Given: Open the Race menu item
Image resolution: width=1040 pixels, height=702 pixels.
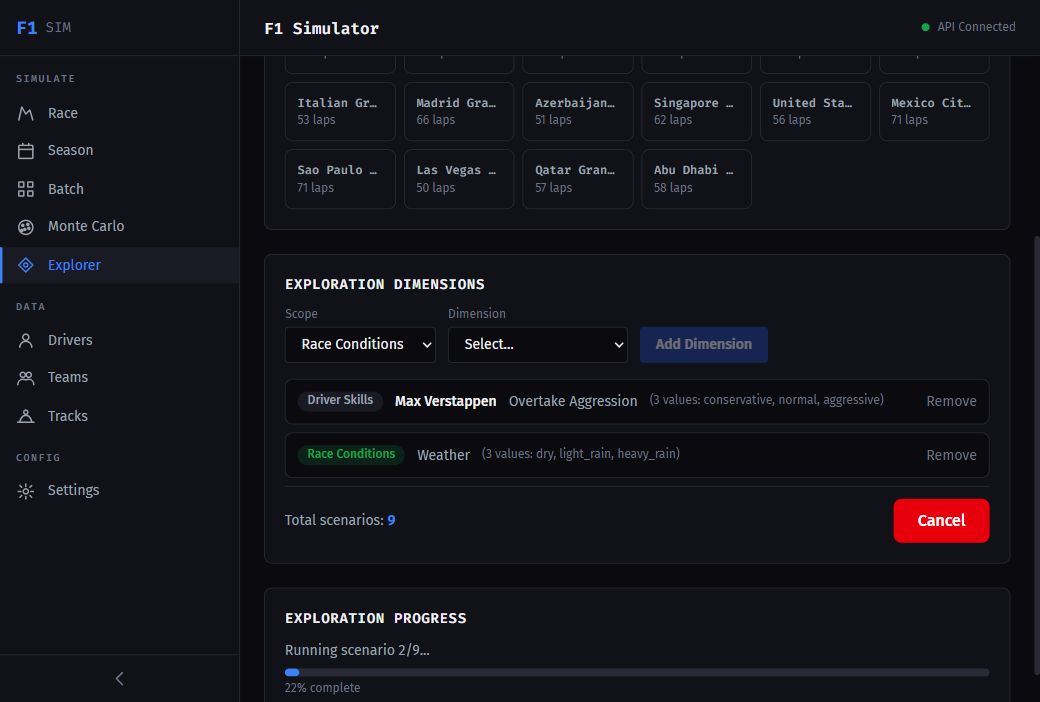Looking at the screenshot, I should click(x=62, y=113).
